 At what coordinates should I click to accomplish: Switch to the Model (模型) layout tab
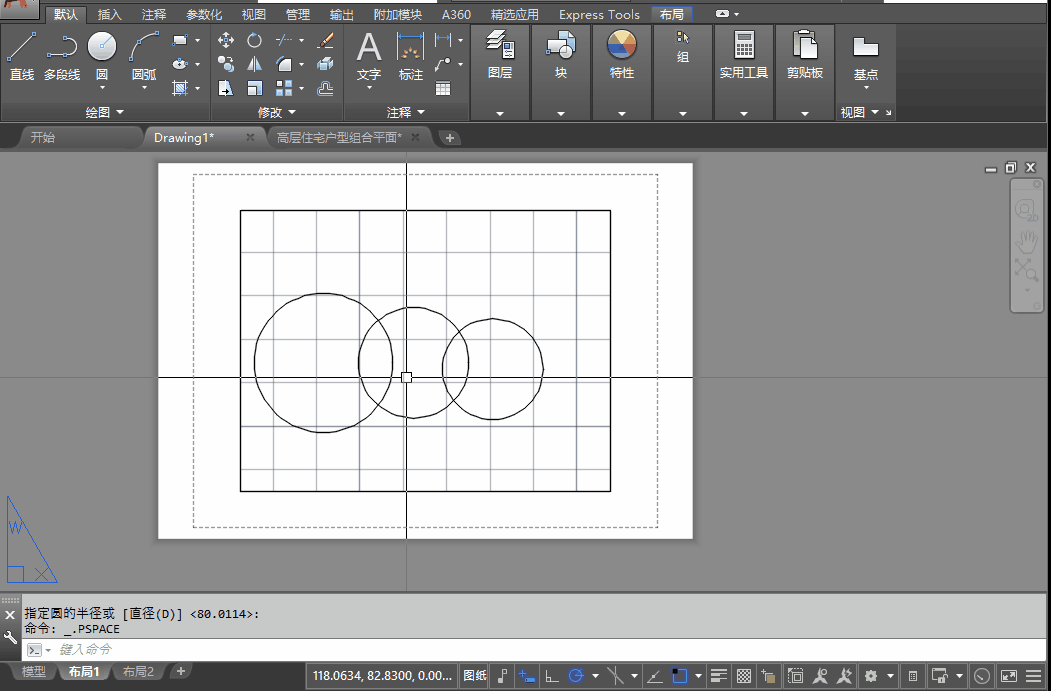pos(34,672)
